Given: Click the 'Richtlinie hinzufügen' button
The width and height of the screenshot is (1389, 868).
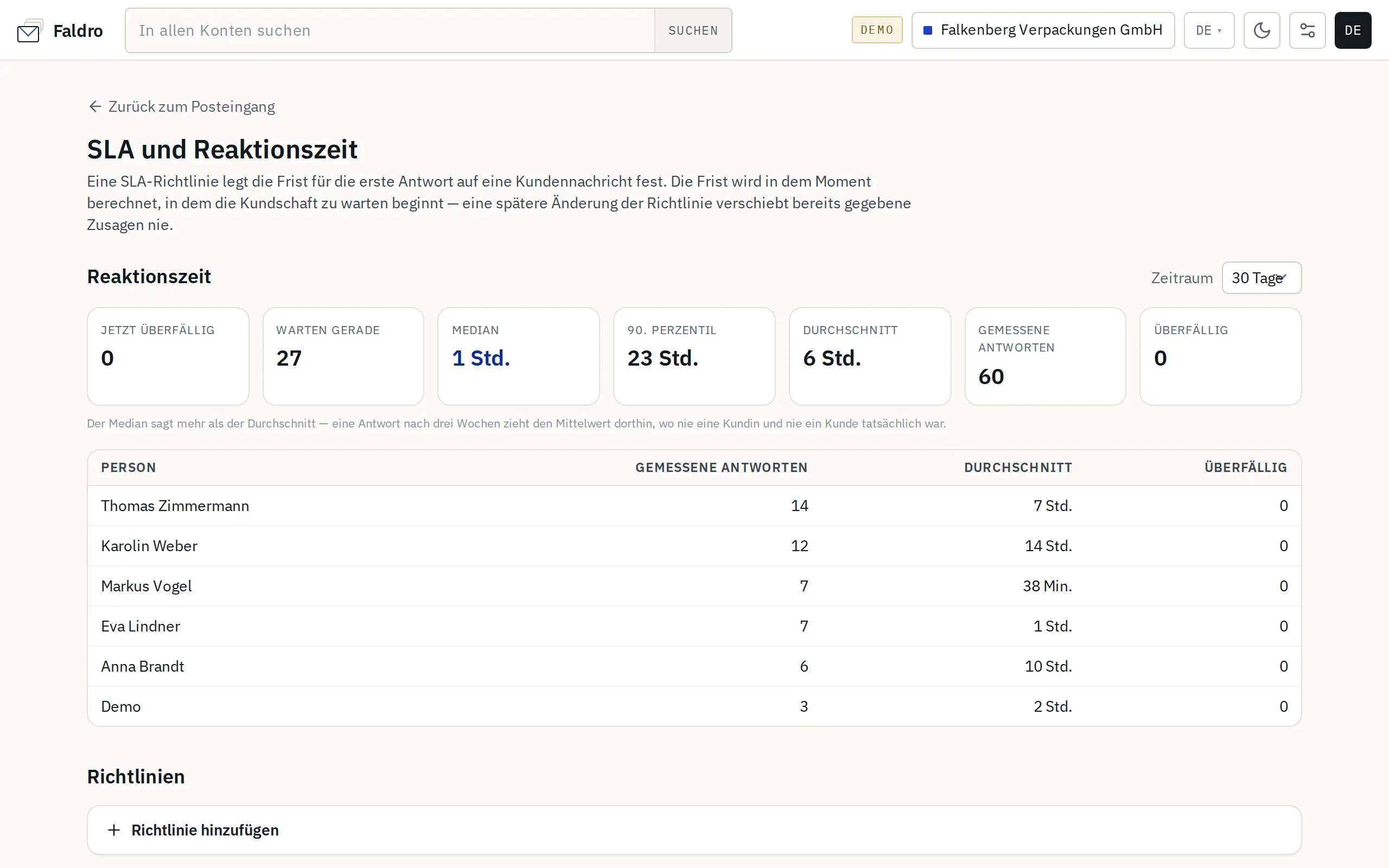Looking at the screenshot, I should (694, 829).
